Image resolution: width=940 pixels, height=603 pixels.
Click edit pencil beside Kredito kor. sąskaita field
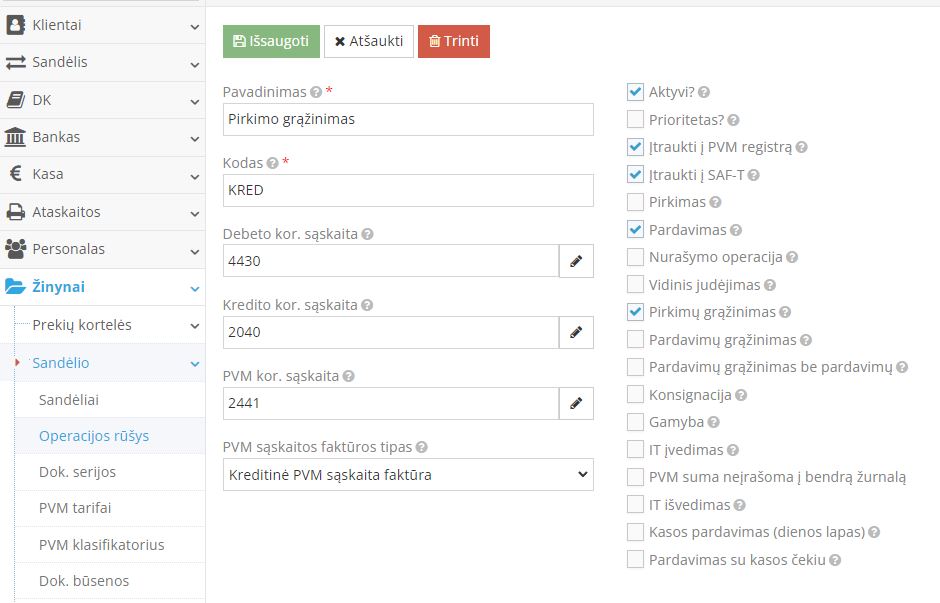tap(576, 332)
